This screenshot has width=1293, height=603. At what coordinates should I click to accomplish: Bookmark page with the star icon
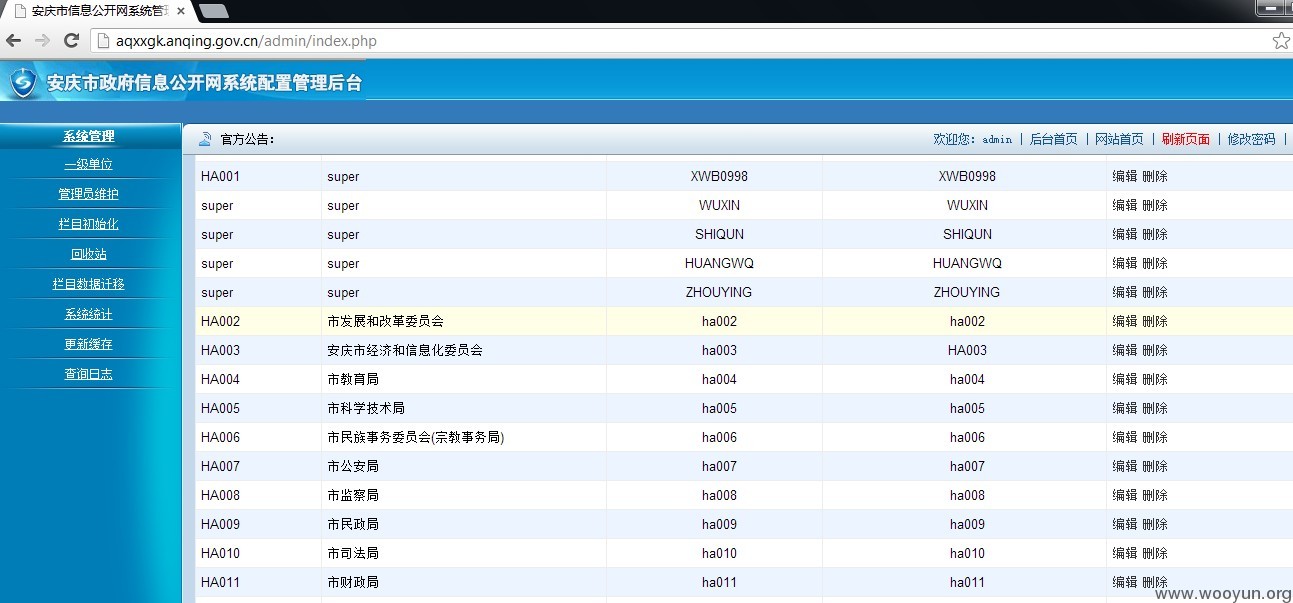(x=1281, y=41)
